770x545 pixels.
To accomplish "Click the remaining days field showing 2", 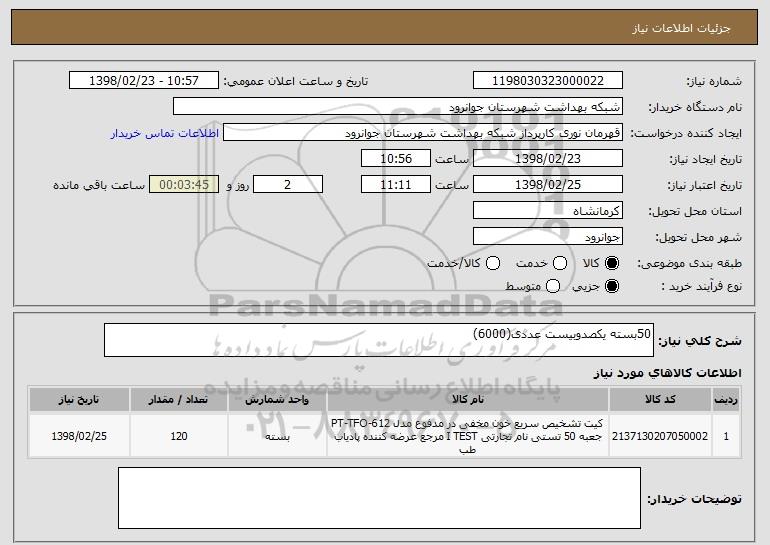I will coord(288,185).
